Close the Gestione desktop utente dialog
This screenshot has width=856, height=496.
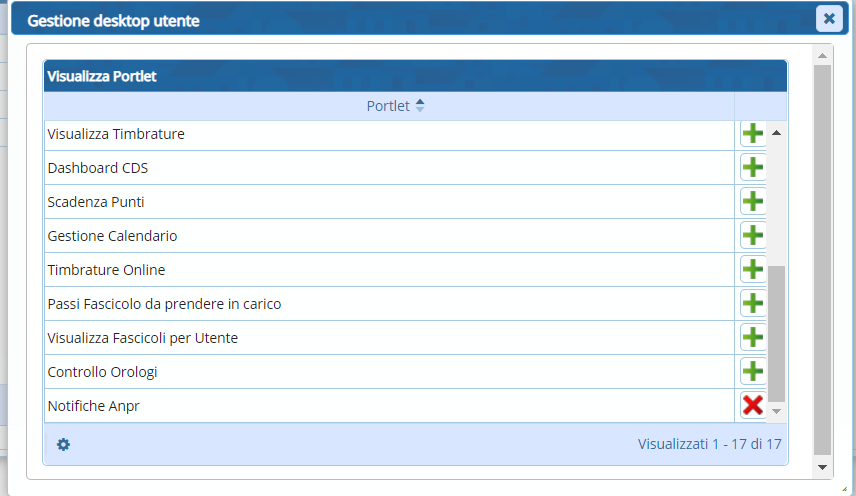tap(828, 19)
